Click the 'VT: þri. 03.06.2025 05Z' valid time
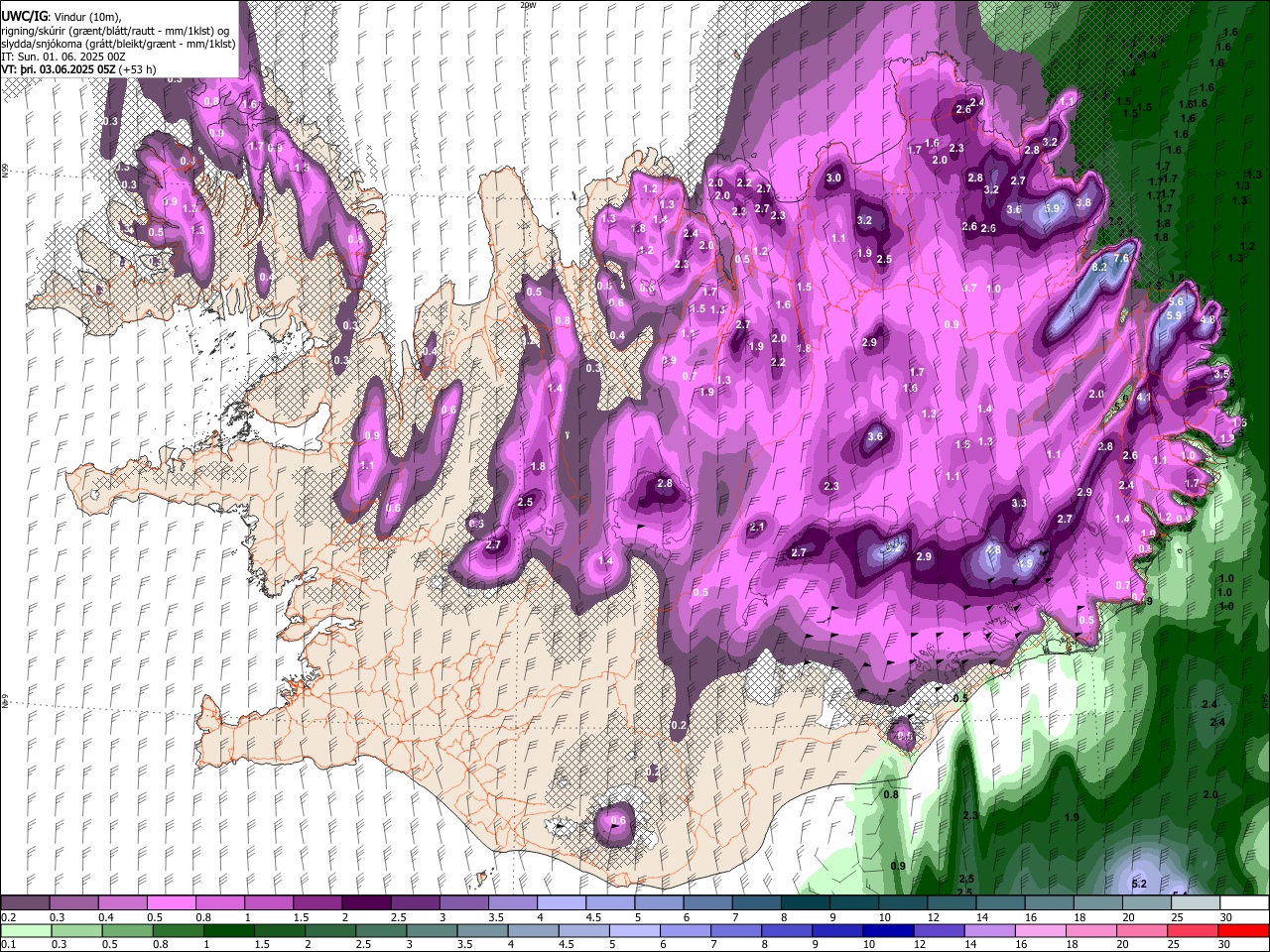1270x952 pixels. [59, 69]
